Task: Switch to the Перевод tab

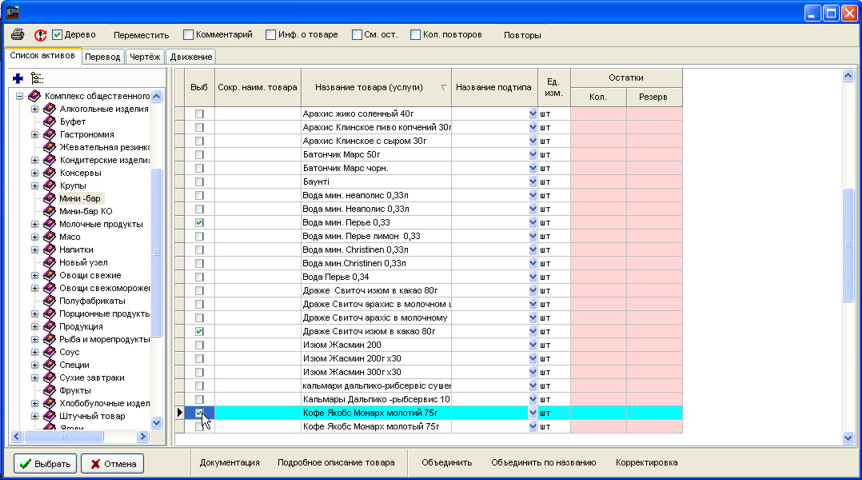Action: 103,57
